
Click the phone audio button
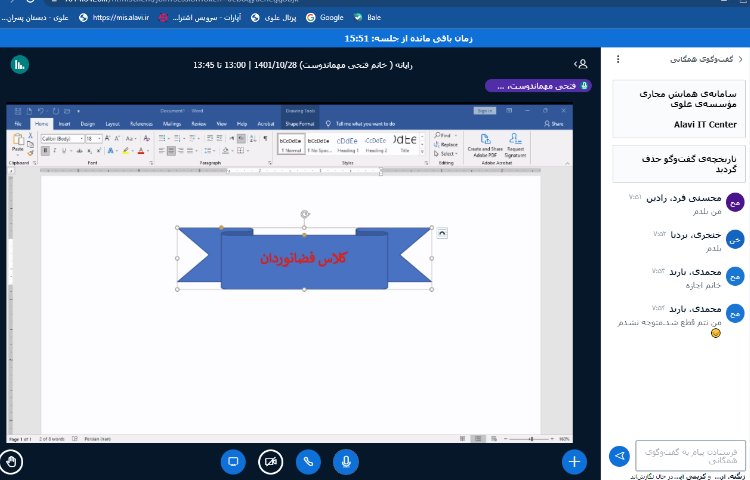coord(308,461)
